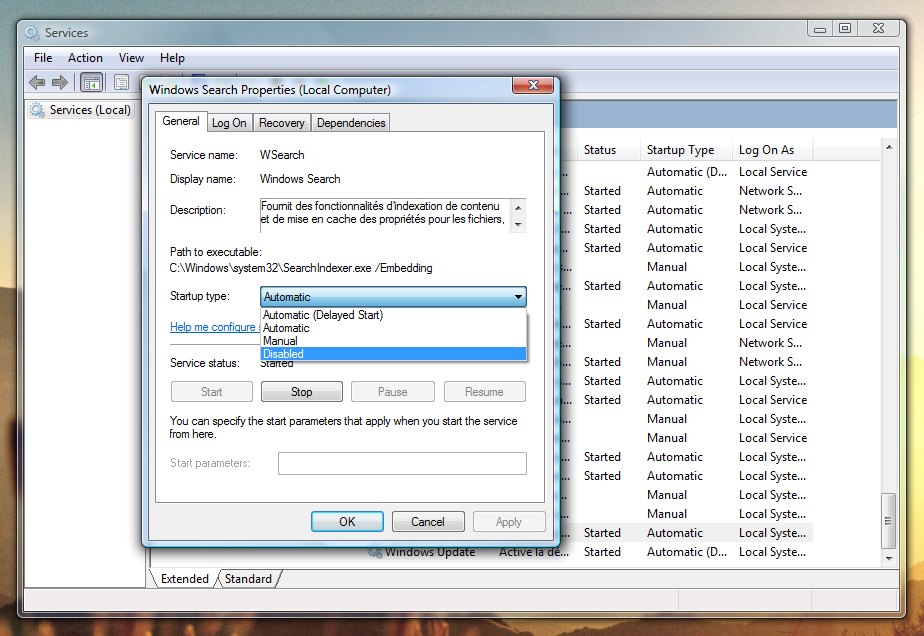Switch to the General tab
This screenshot has width=924, height=636.
click(x=181, y=121)
